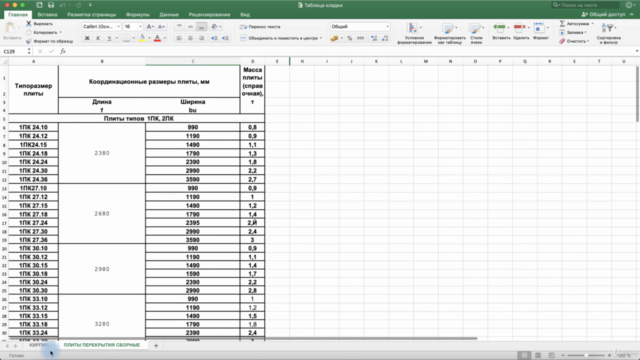Open Format as Table (Форматировать как таблицу)
640x360 pixels.
[x=449, y=33]
